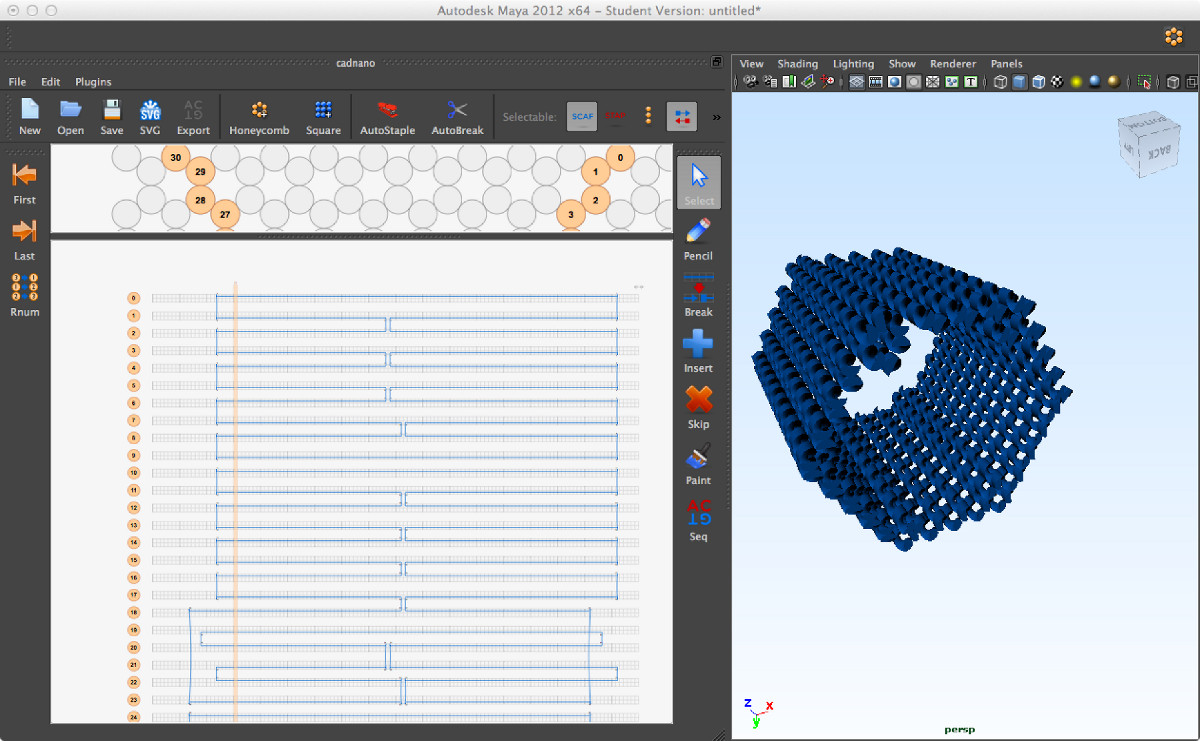Open the Shading dropdown menu
The width and height of the screenshot is (1200, 741).
pos(797,64)
